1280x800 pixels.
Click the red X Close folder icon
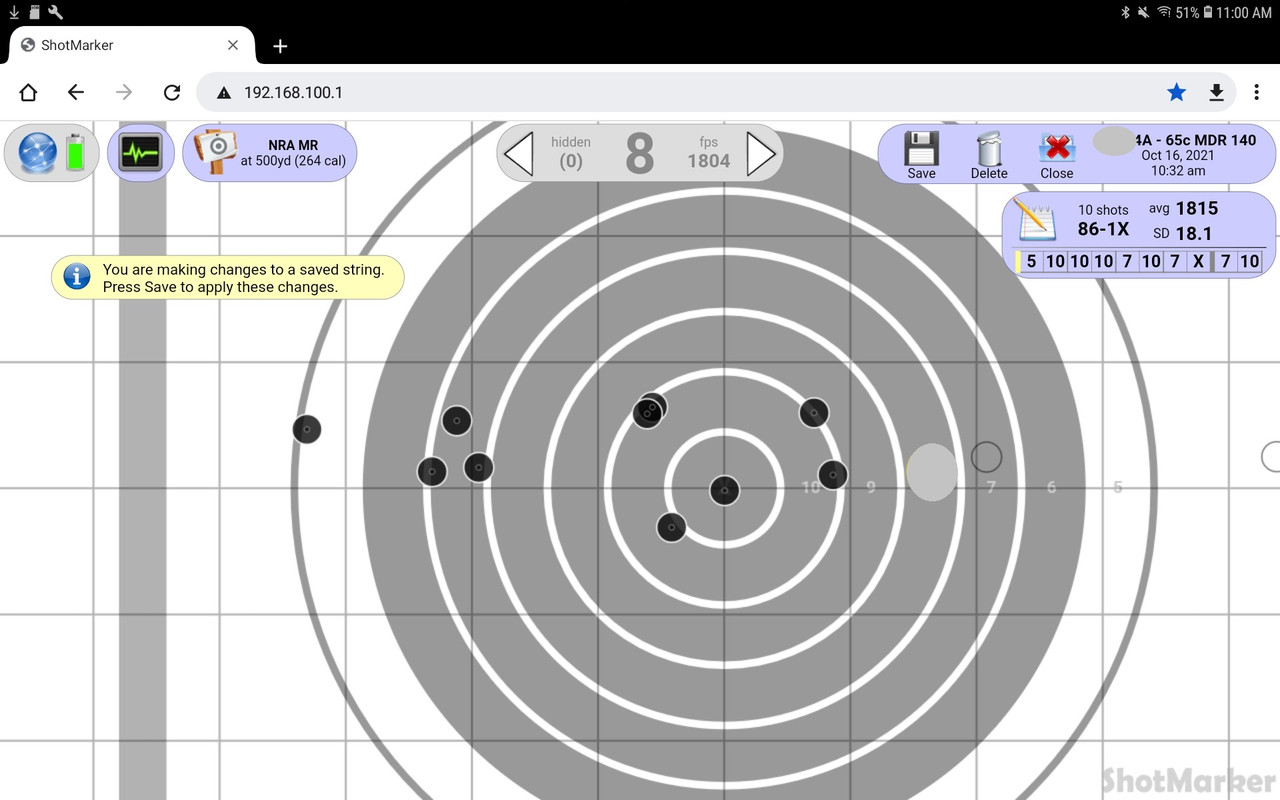pyautogui.click(x=1056, y=150)
